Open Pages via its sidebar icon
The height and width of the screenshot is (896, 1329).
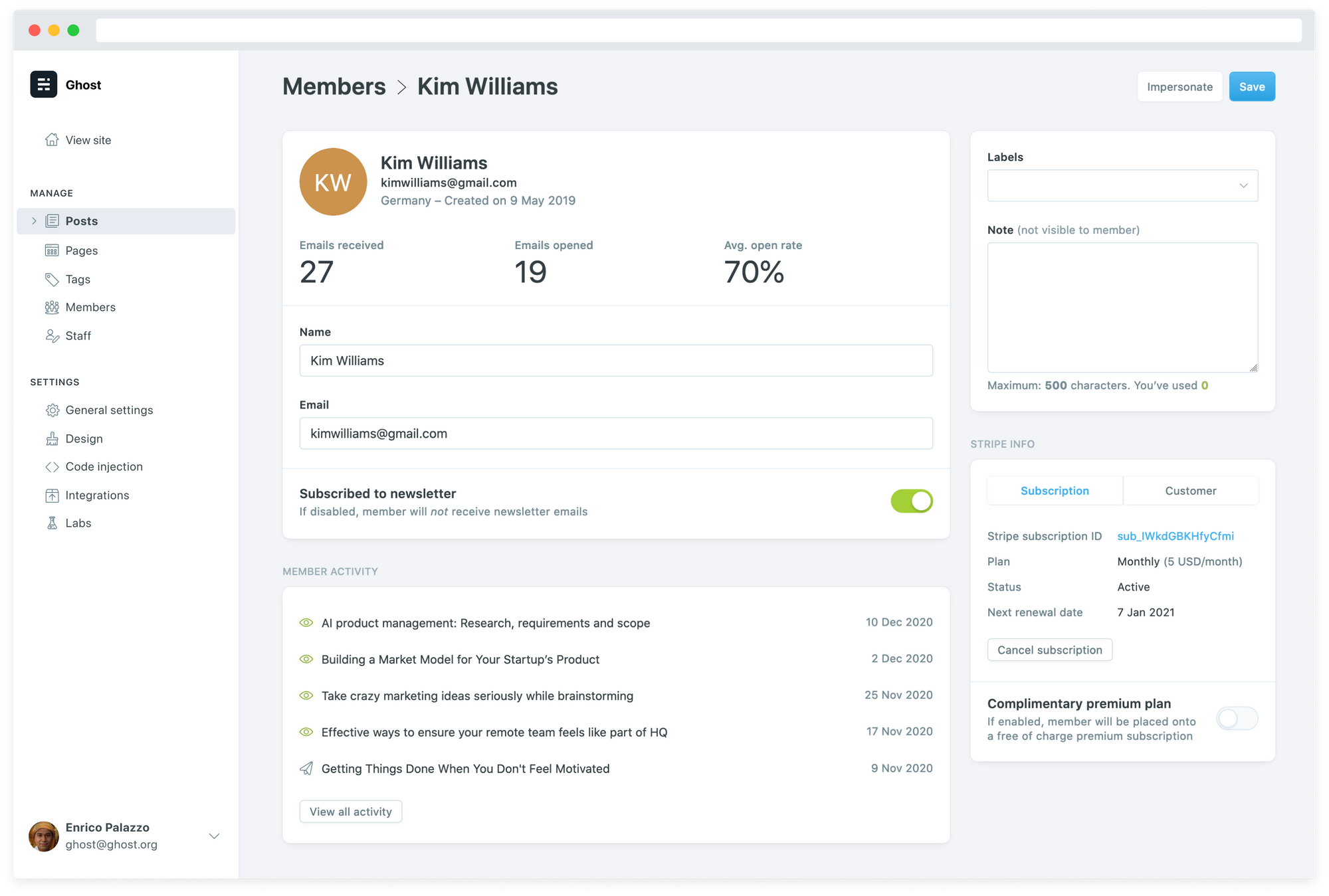[x=52, y=250]
